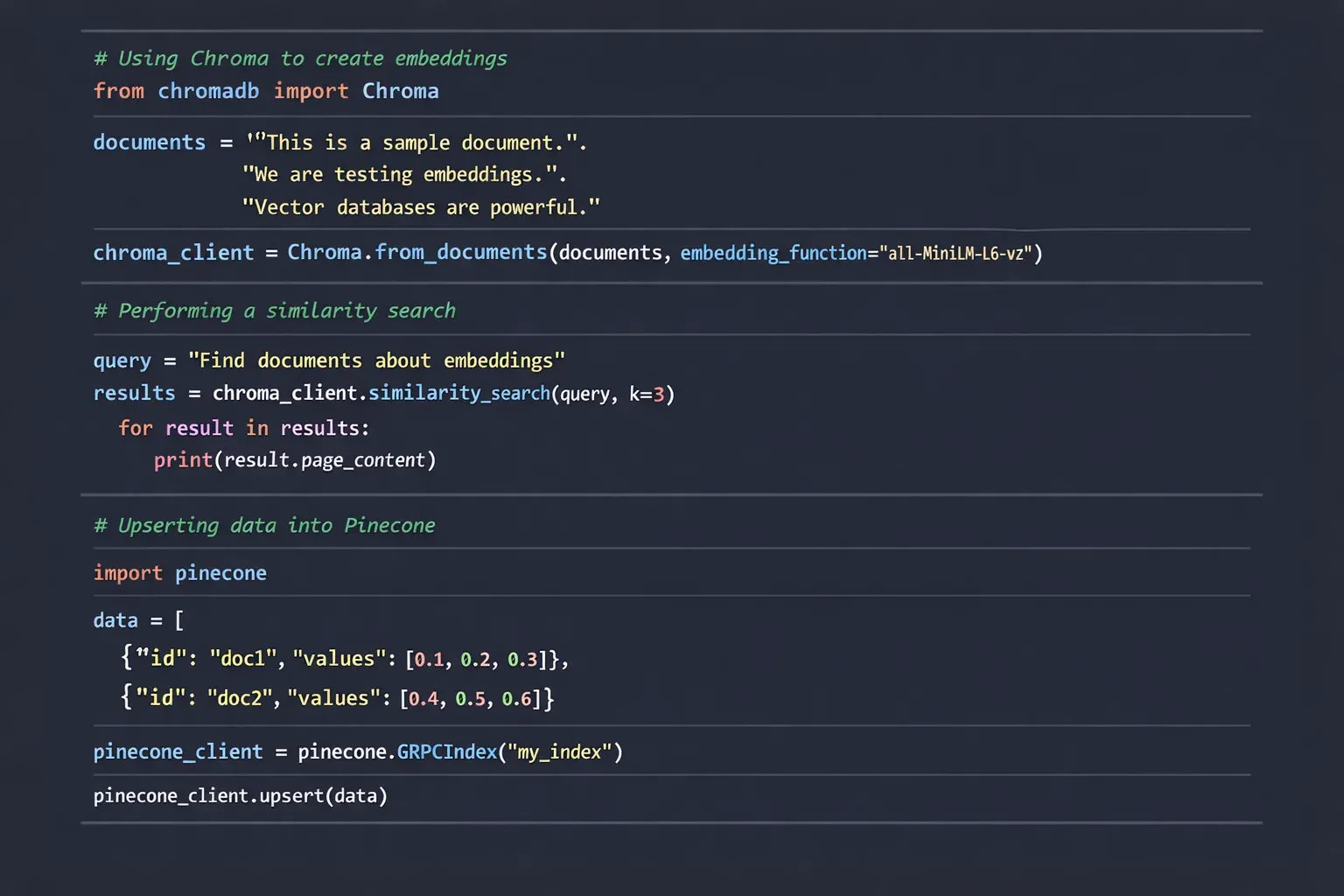Click the number 3 in k=3
1344x896 pixels.
(x=659, y=395)
